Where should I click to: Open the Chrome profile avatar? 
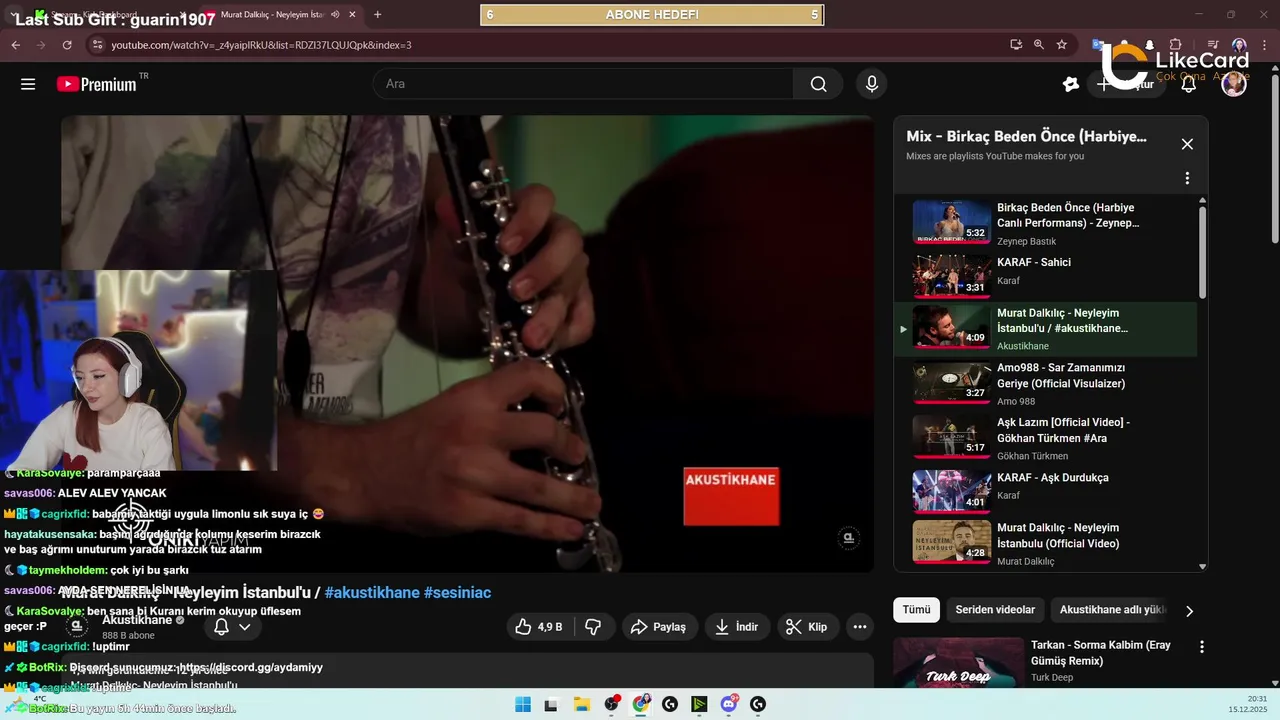(x=1239, y=45)
